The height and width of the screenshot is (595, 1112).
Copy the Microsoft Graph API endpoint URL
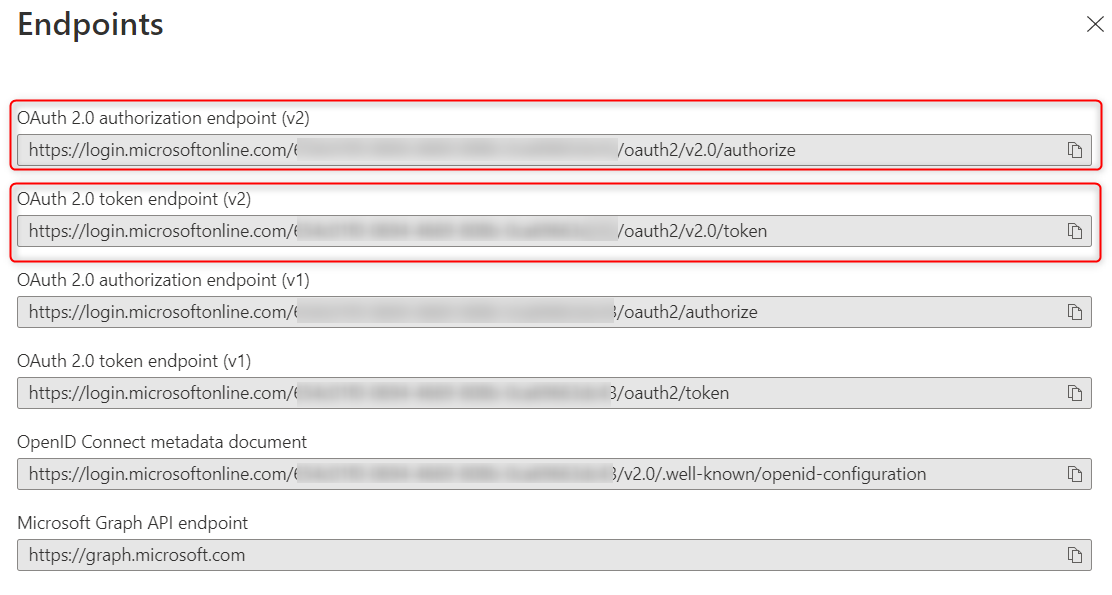1075,555
